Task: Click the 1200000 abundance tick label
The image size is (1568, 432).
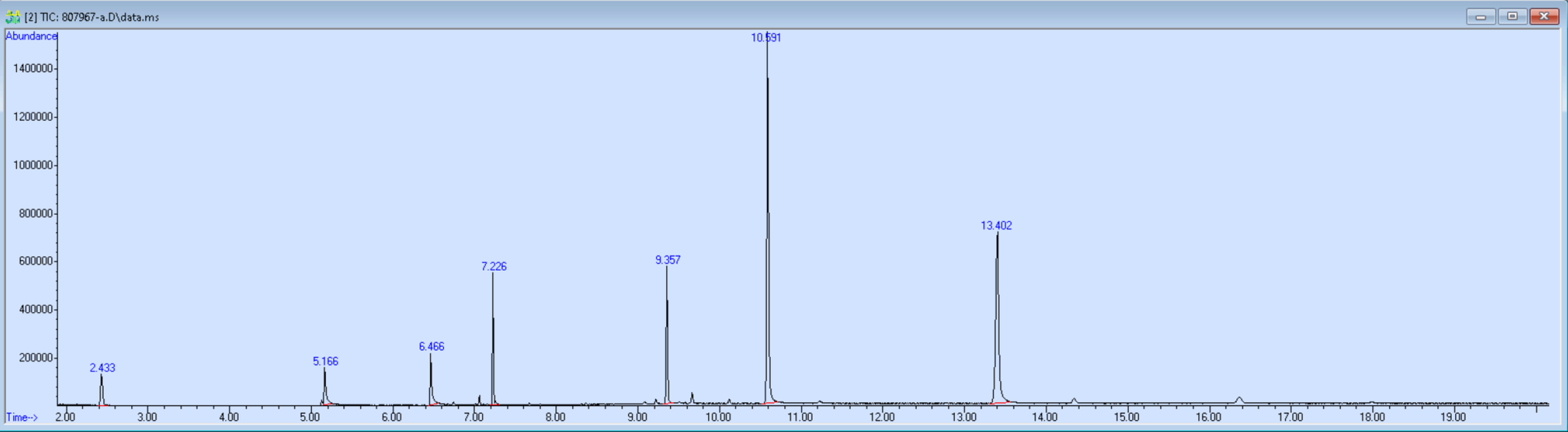Action: (x=33, y=117)
